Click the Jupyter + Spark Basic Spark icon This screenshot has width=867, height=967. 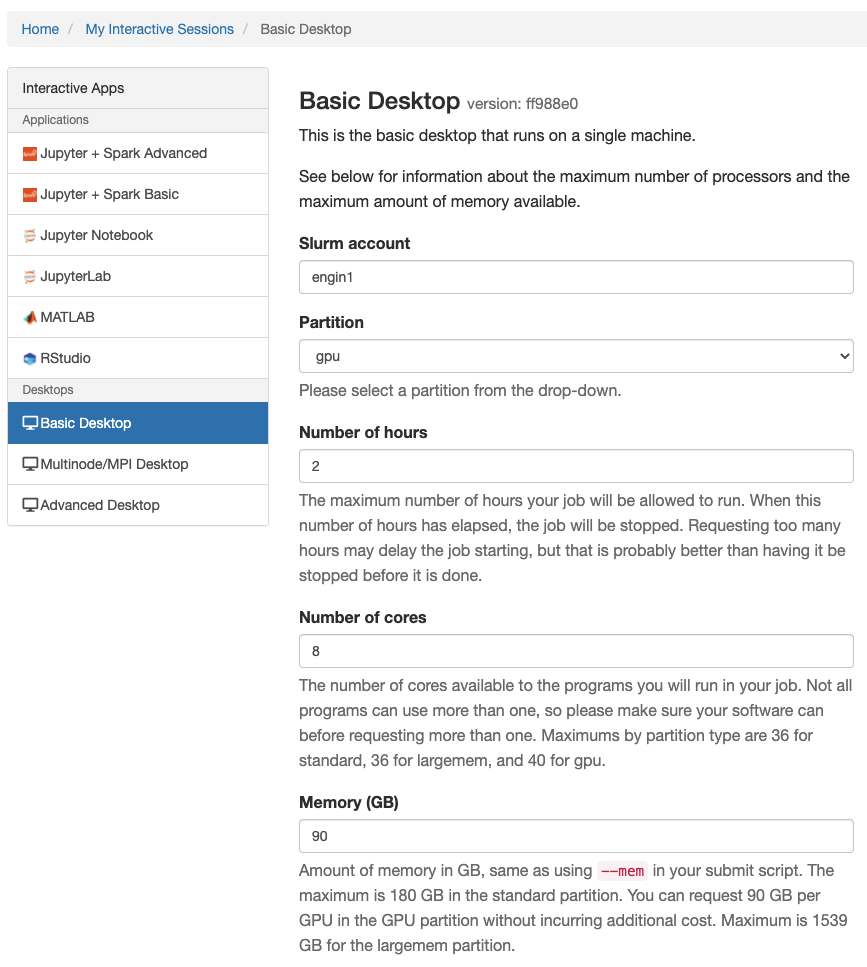[x=30, y=195]
